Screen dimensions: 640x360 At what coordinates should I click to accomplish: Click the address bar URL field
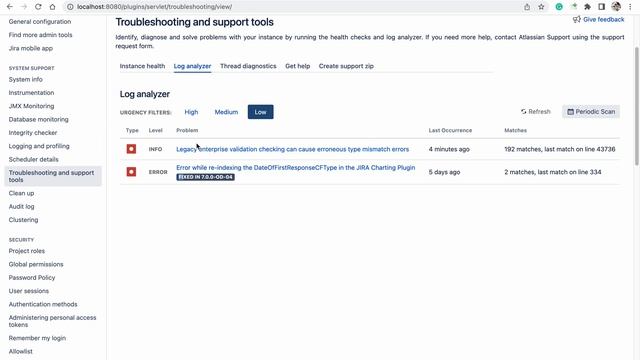[294, 7]
